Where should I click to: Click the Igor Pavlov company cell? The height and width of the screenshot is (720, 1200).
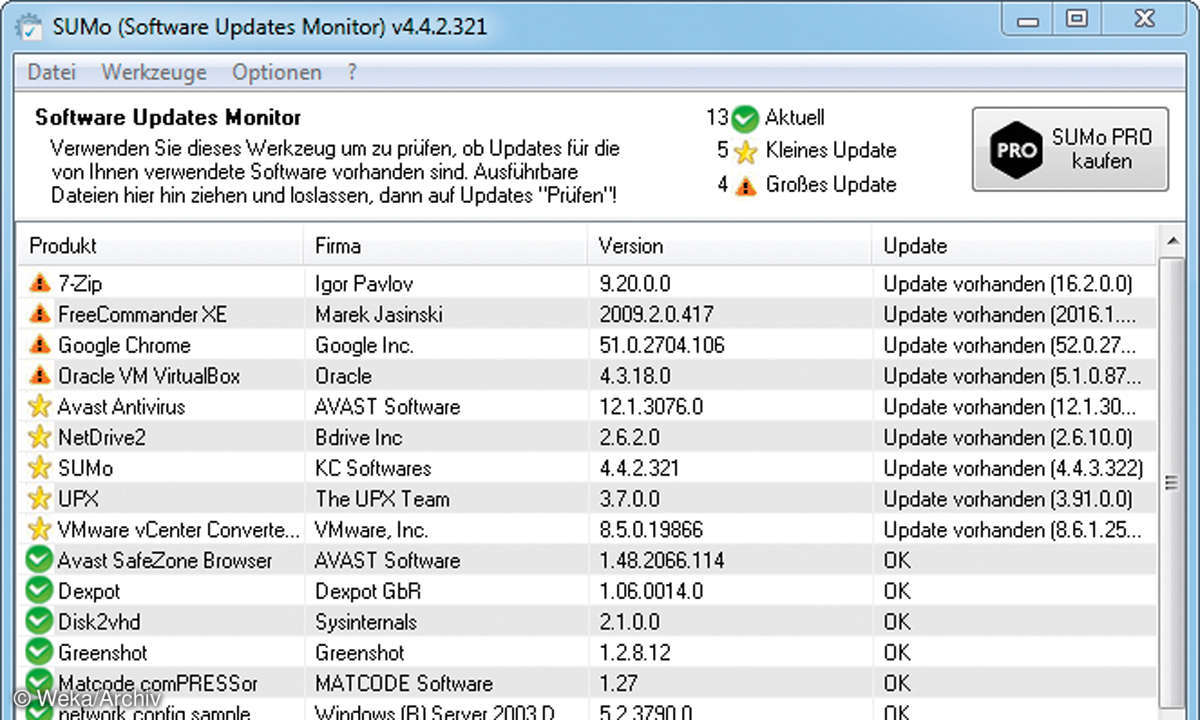(x=364, y=284)
